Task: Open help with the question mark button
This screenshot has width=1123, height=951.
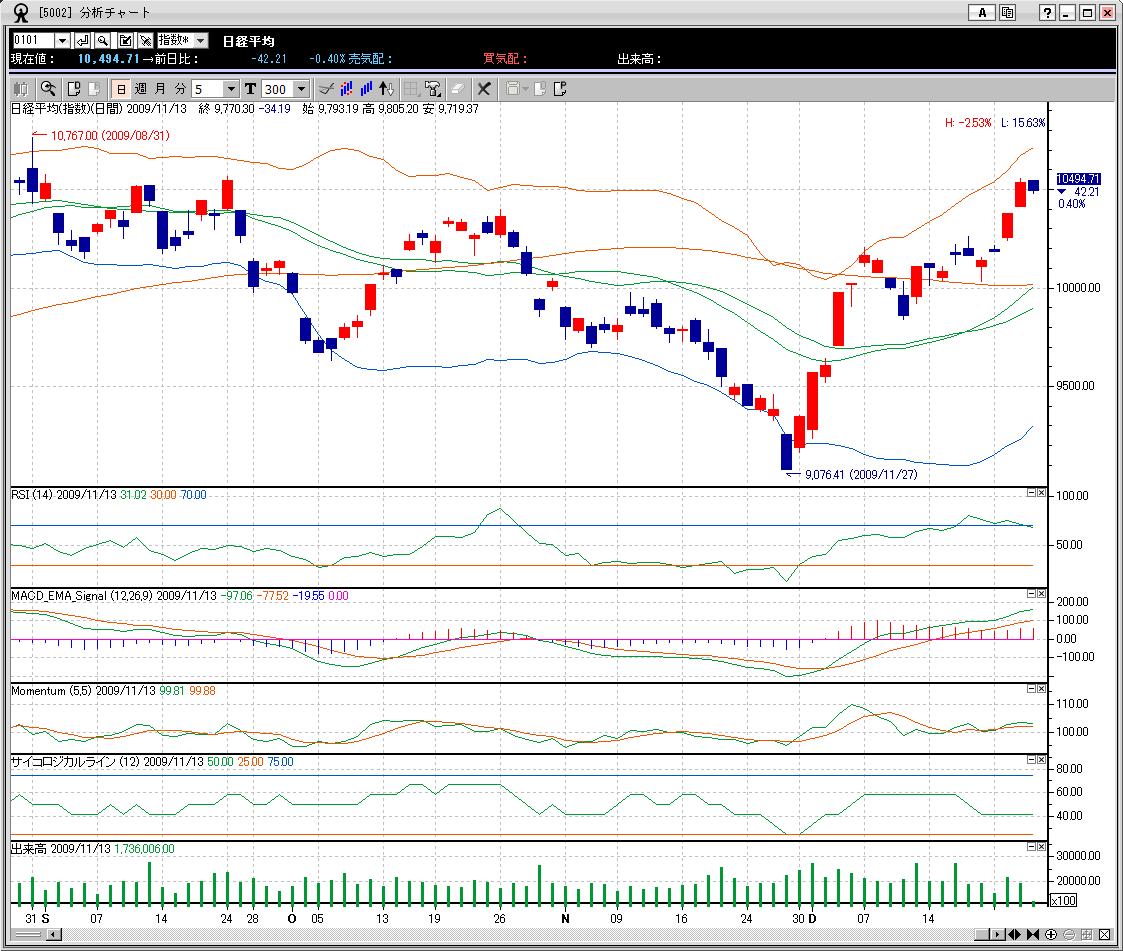Action: pos(1047,12)
